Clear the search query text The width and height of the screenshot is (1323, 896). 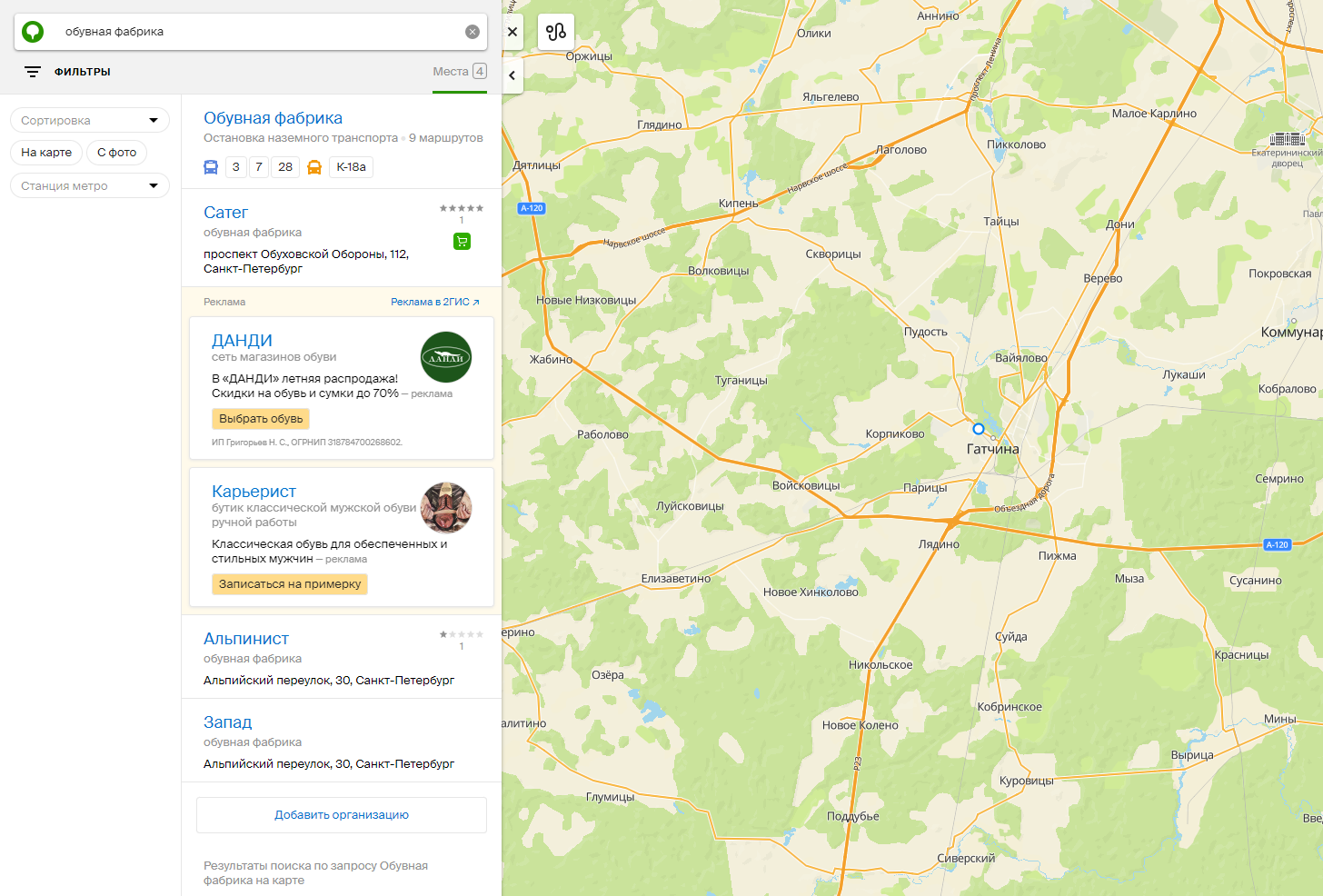point(472,32)
